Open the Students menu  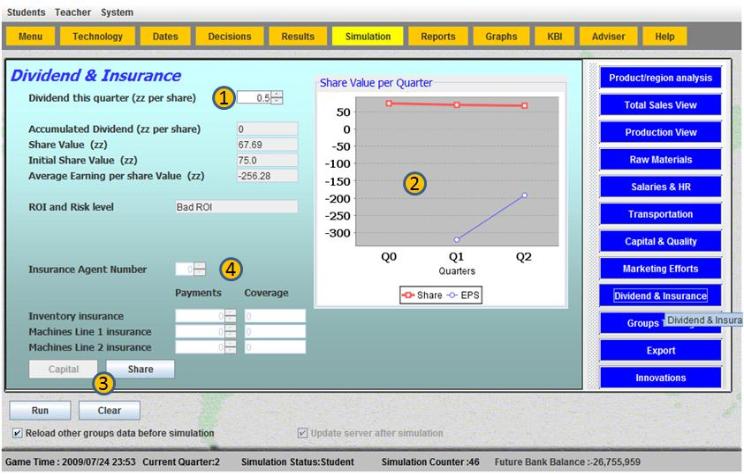pyautogui.click(x=28, y=12)
